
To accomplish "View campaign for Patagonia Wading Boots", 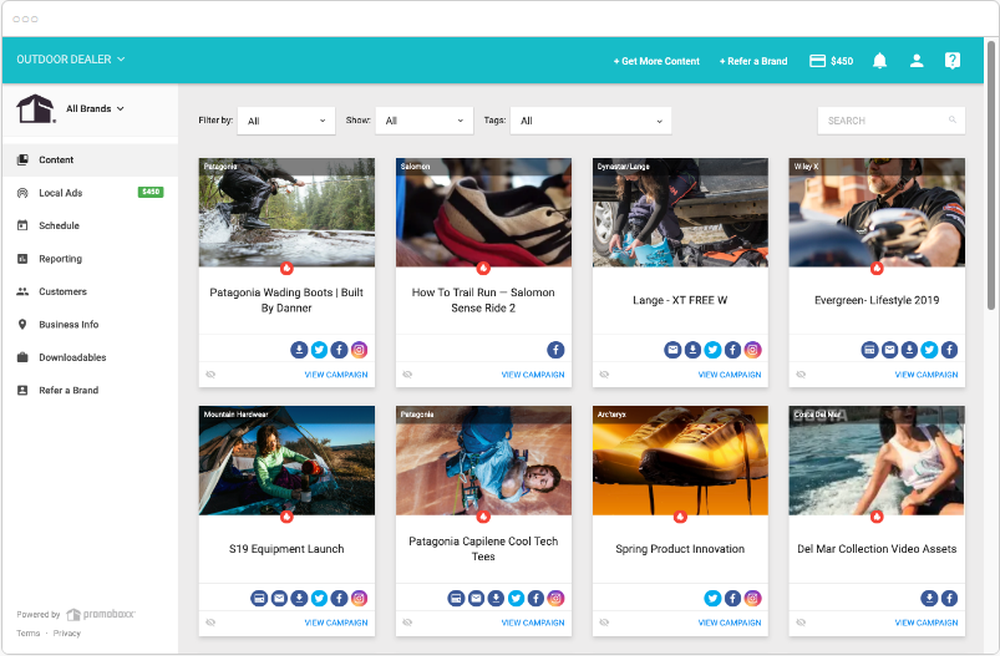I will click(336, 375).
